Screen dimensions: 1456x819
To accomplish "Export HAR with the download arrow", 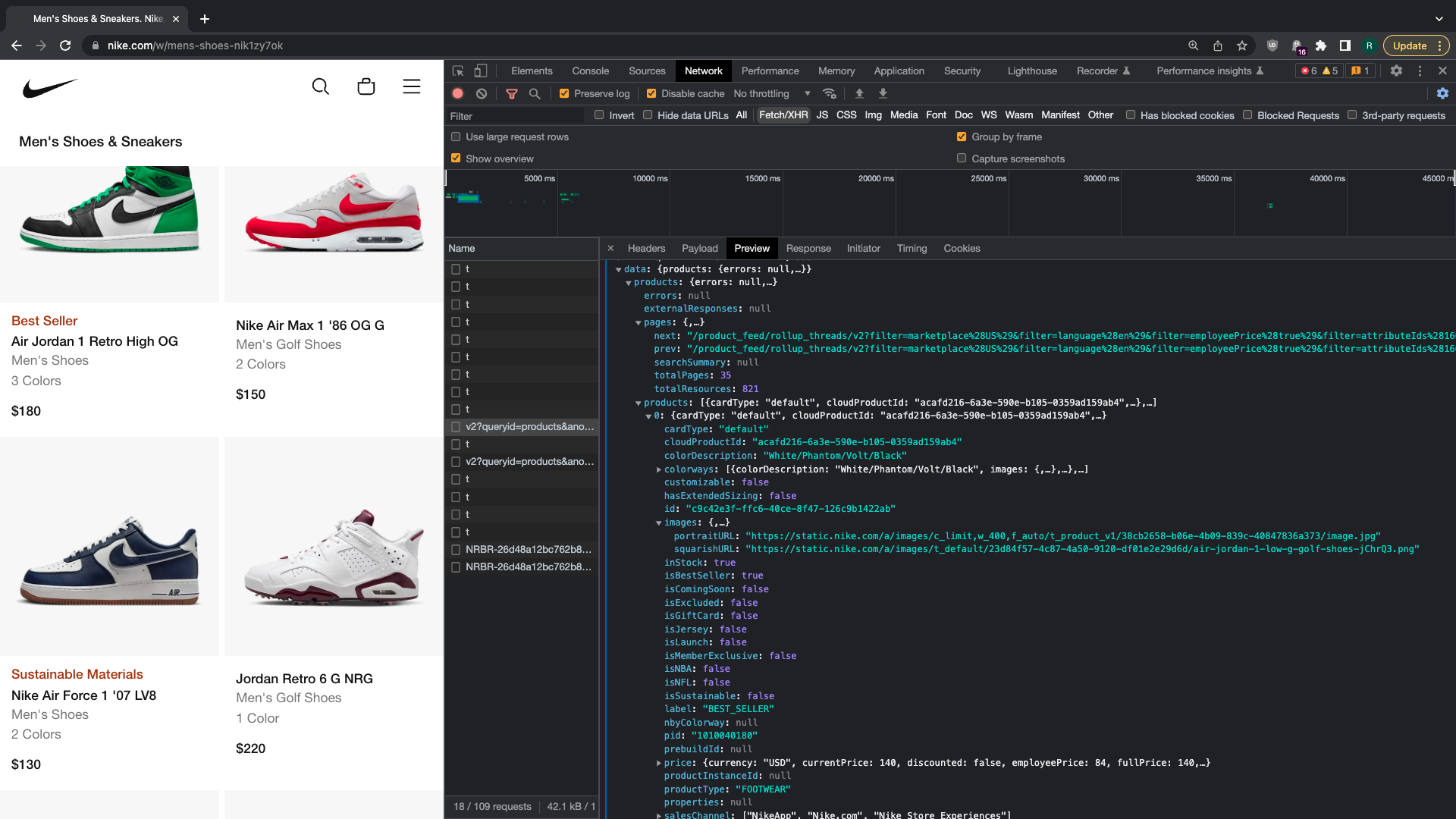I will 883,93.
